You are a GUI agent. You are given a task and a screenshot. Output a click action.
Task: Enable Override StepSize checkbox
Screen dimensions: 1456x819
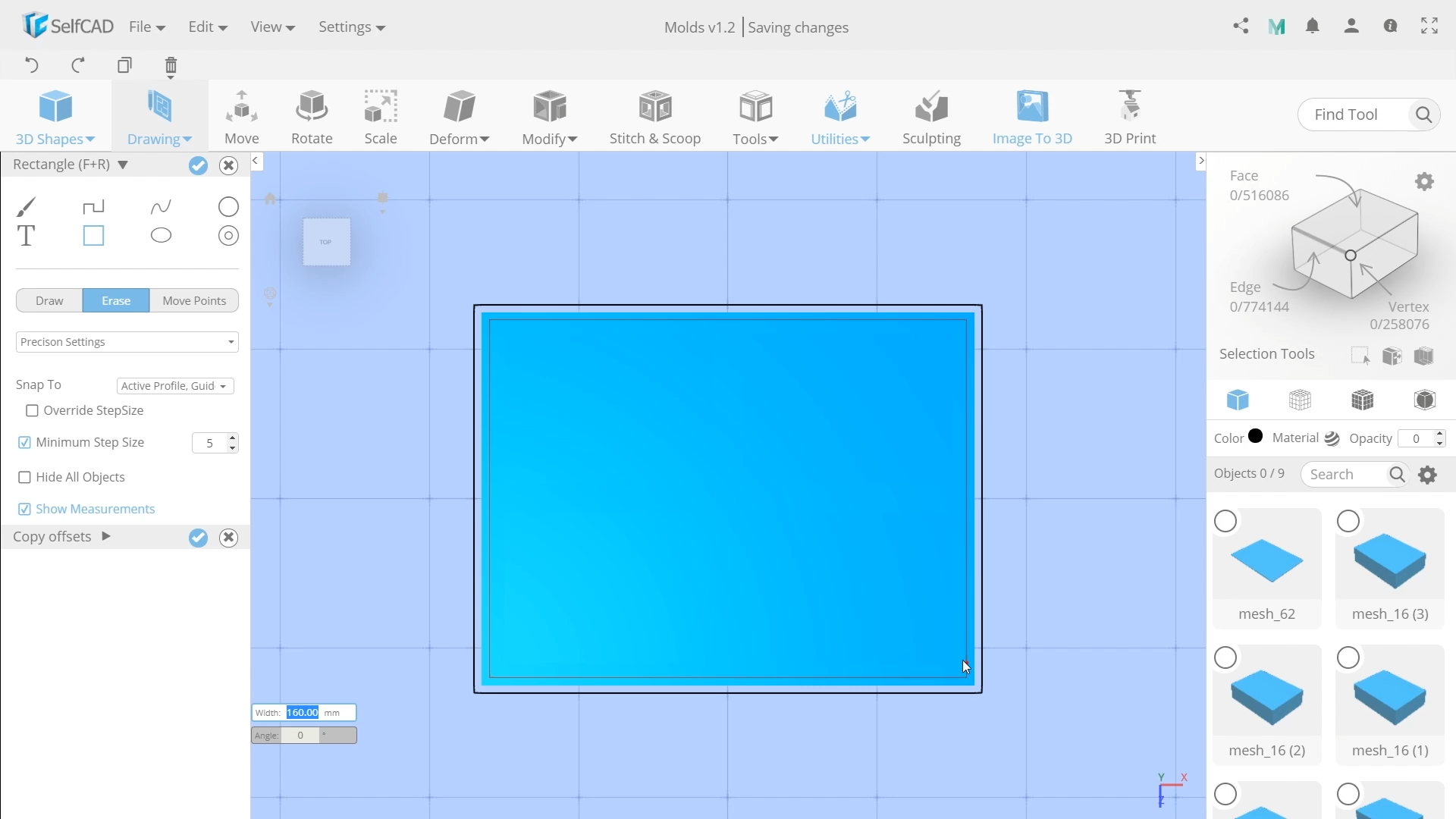coord(32,410)
